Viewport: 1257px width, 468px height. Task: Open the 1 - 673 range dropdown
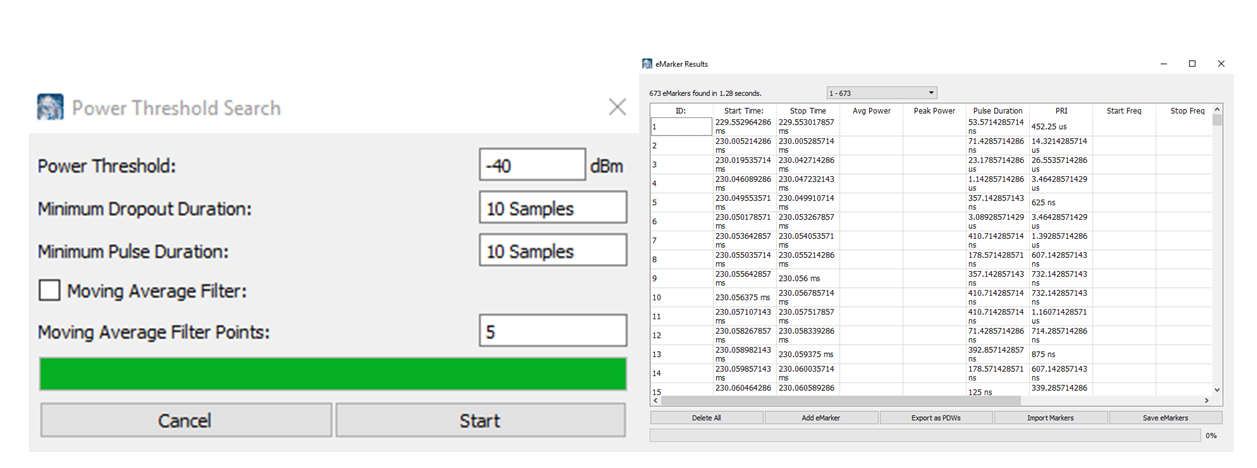[x=881, y=93]
